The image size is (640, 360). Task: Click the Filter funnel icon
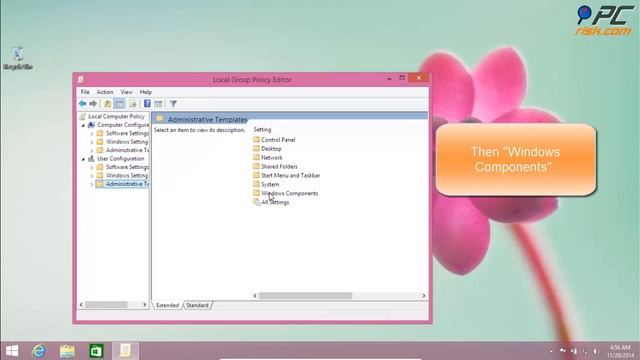(173, 104)
